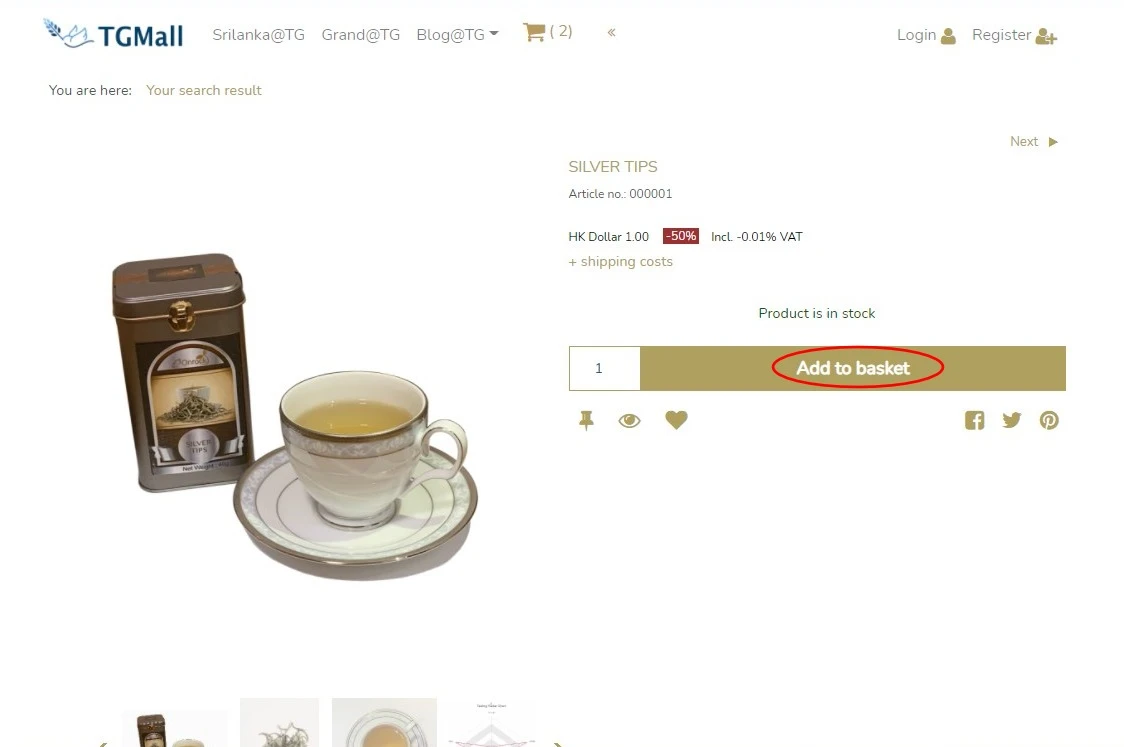Viewport: 1124px width, 747px height.
Task: Click the Register user-plus icon
Action: pos(1047,37)
